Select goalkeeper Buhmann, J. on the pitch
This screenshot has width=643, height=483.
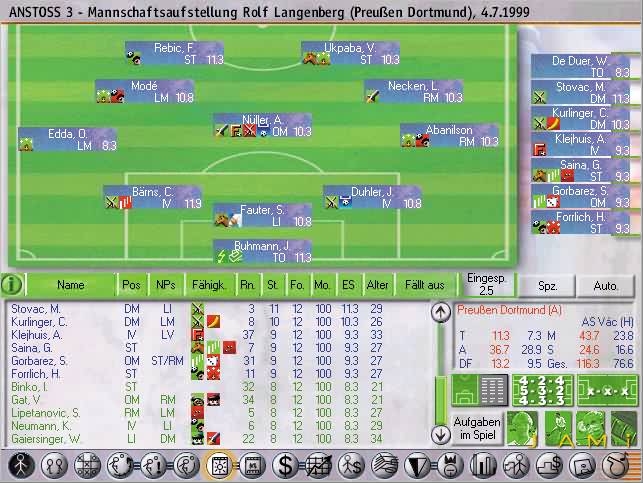pos(262,251)
